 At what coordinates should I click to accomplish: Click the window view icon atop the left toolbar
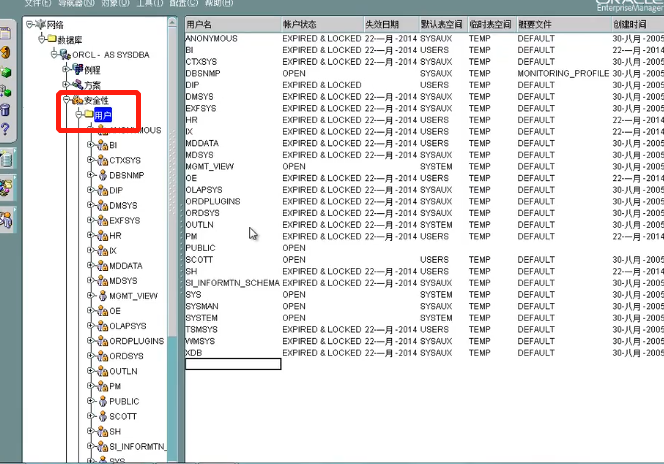point(6,33)
